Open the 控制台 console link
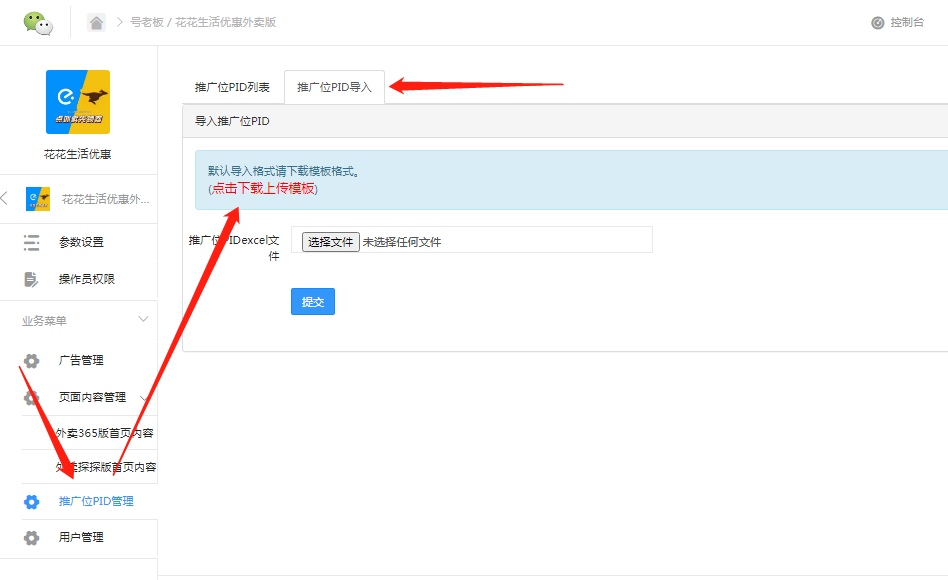948x580 pixels. [907, 22]
